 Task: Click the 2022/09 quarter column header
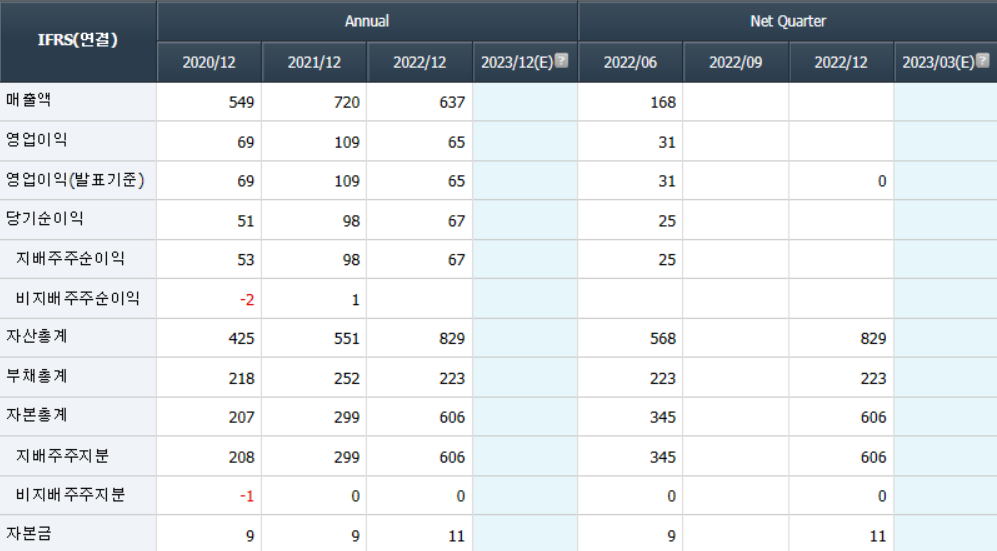tap(736, 62)
